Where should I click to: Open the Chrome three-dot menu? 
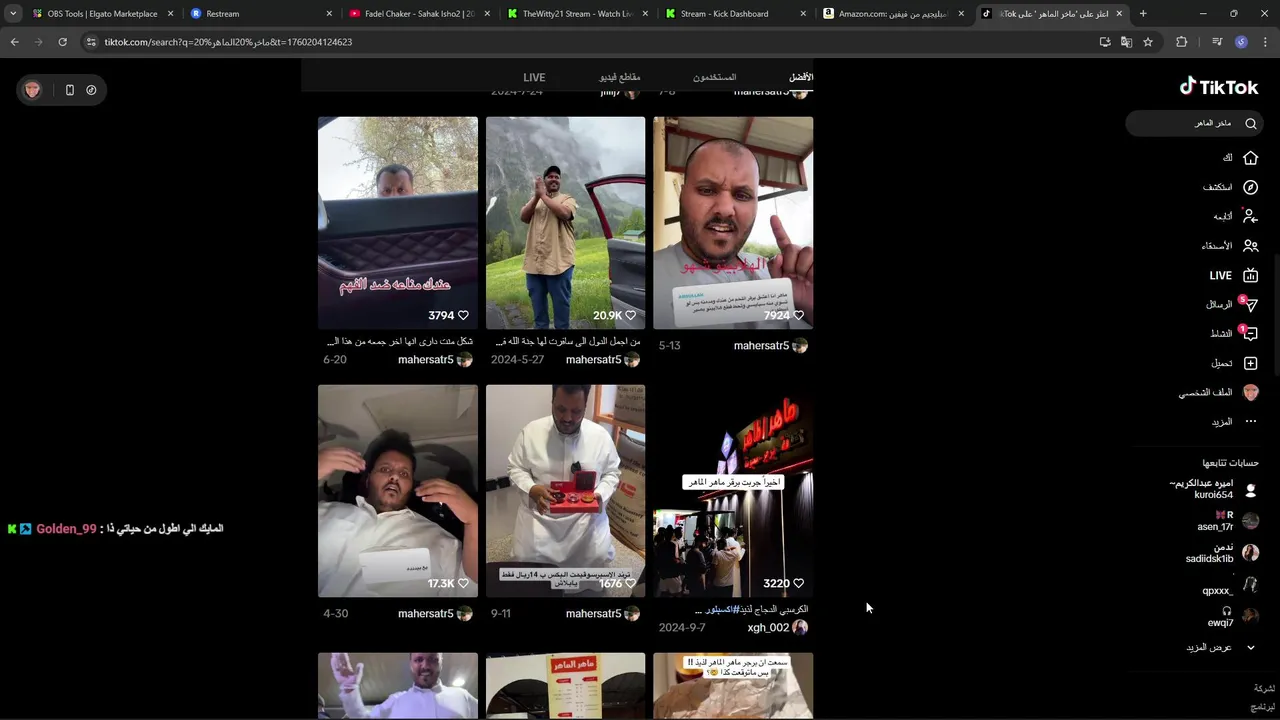click(1265, 42)
